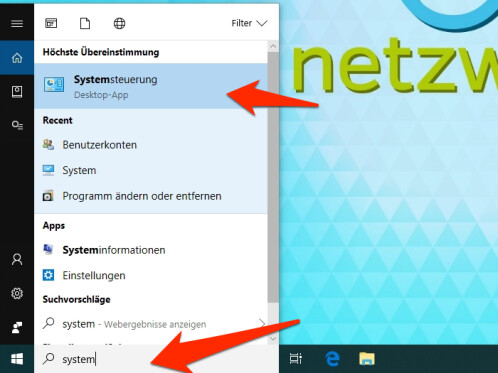The width and height of the screenshot is (498, 373).
Task: Click the Suchvorschläge section heading
Action: [76, 299]
